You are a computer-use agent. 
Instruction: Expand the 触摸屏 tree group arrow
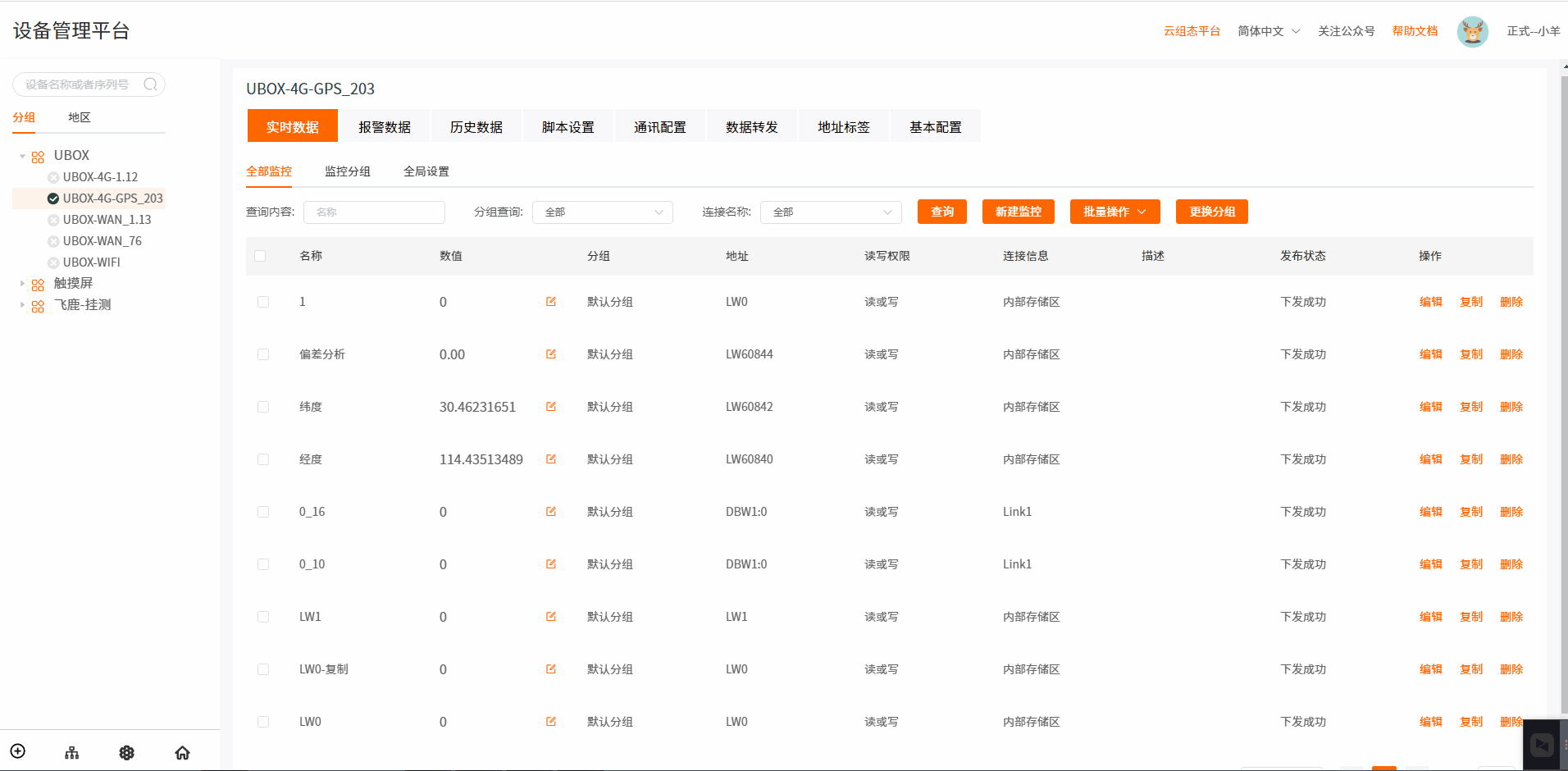point(22,284)
